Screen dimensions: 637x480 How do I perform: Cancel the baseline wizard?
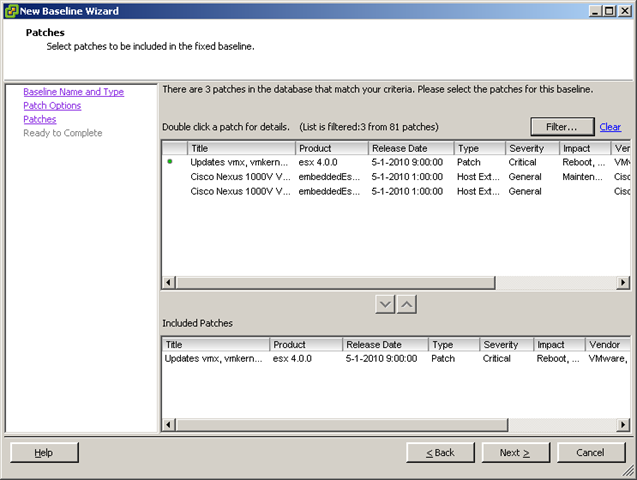click(590, 452)
